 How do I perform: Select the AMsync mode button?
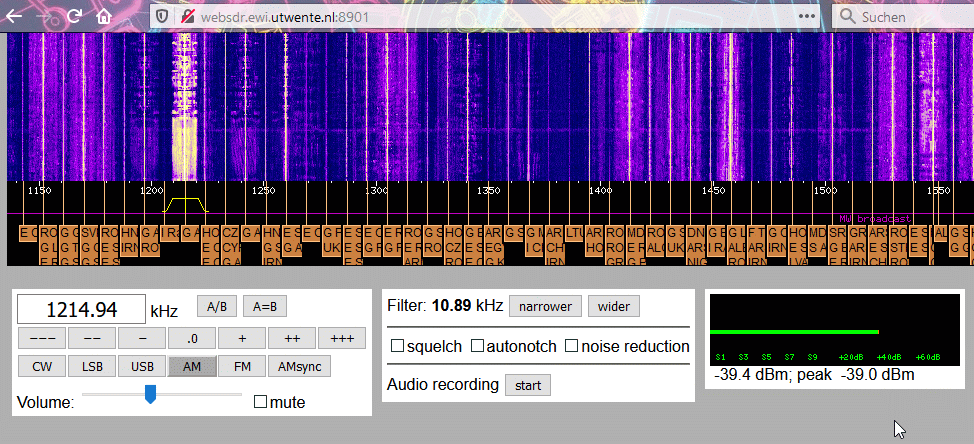coord(299,366)
